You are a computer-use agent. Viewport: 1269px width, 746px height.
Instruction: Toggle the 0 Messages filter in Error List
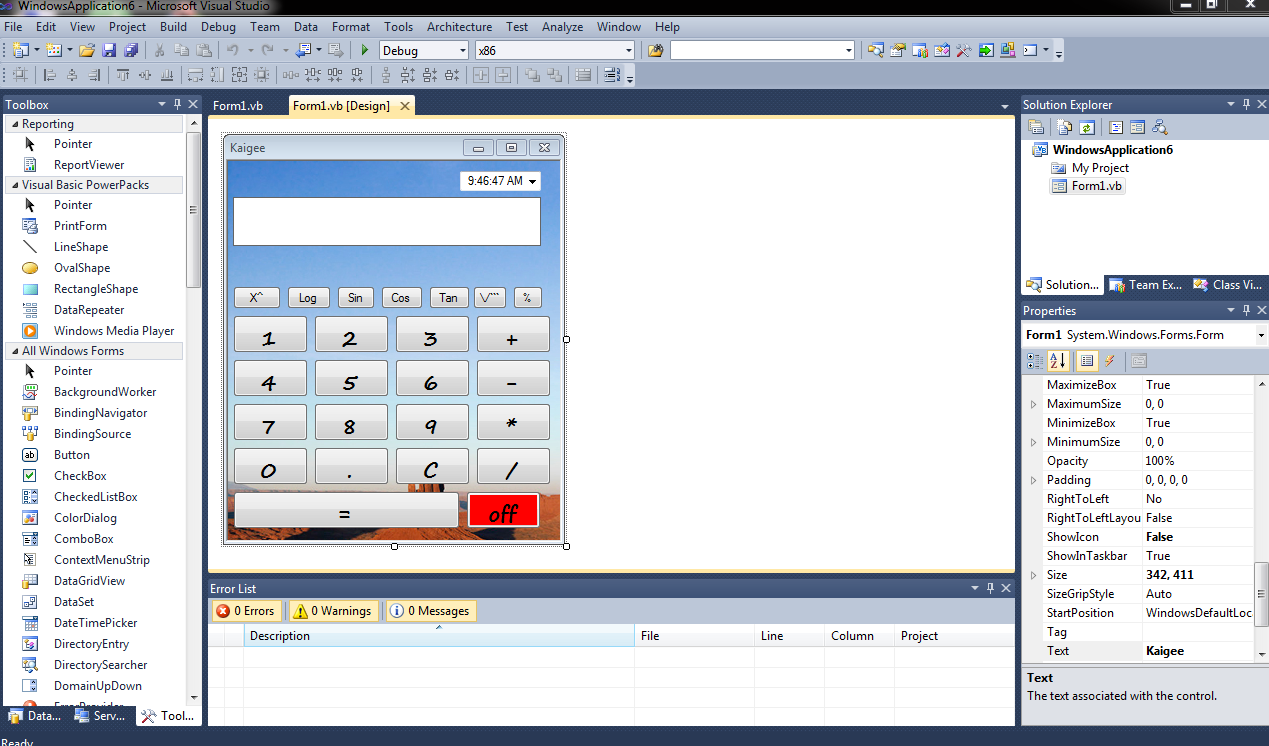[x=430, y=610]
